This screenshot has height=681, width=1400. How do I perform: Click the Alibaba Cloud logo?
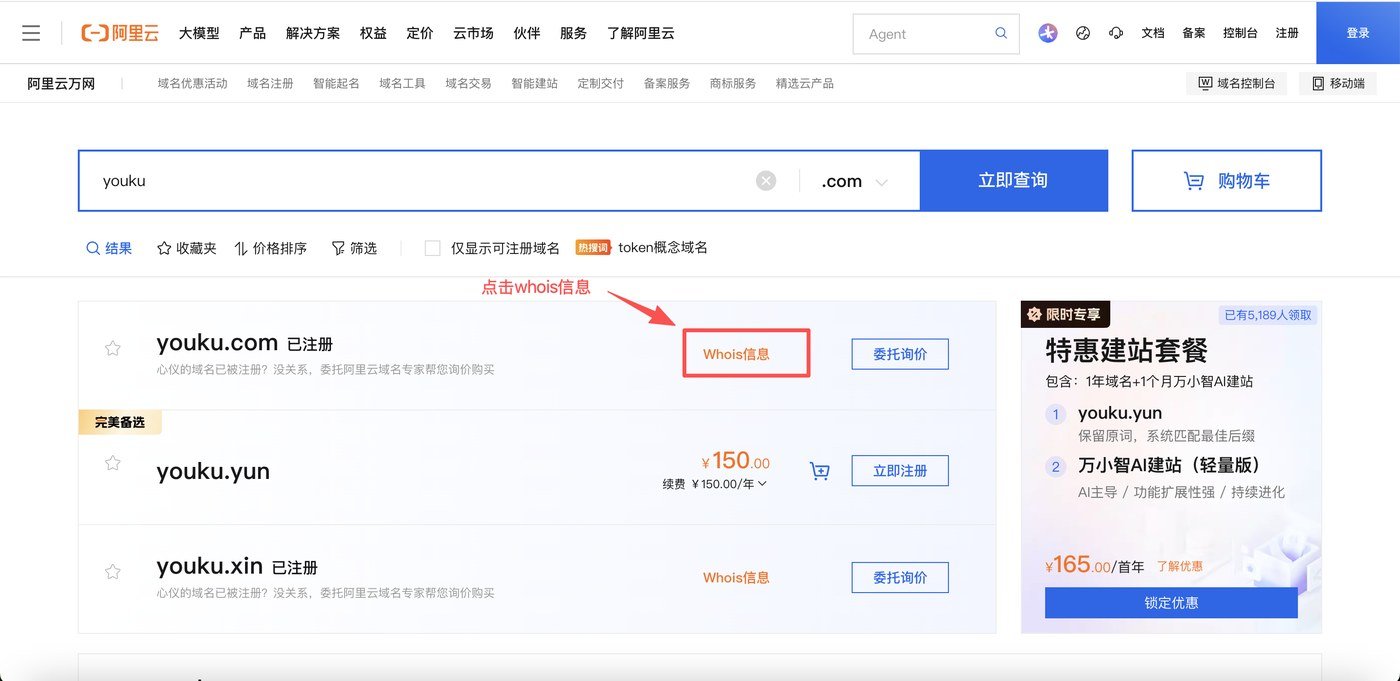tap(120, 33)
